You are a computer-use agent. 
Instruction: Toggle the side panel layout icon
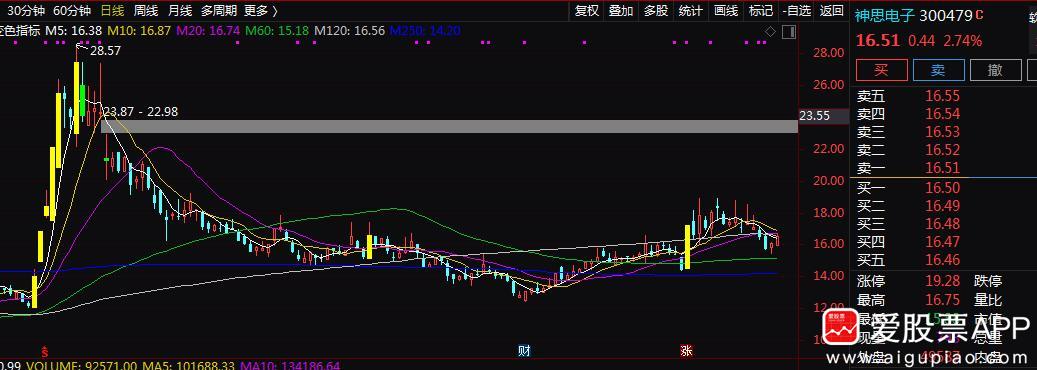788,31
